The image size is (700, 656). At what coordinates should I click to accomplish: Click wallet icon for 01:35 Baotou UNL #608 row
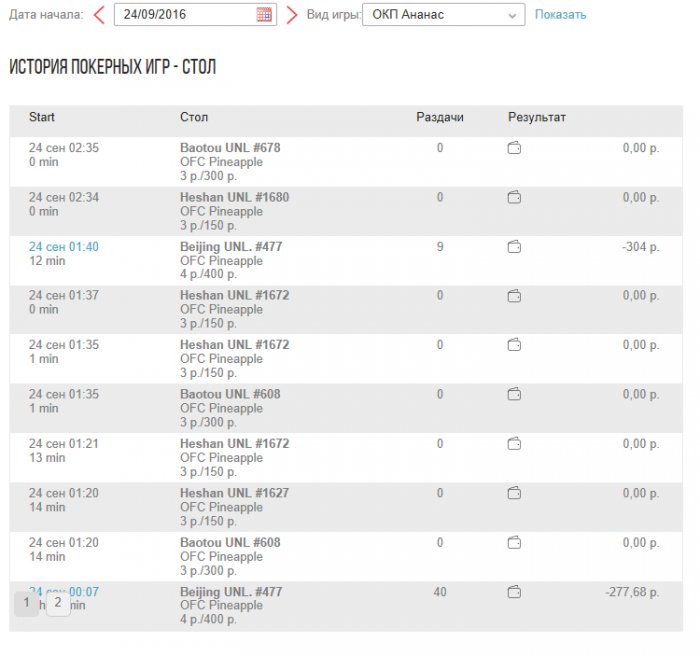pos(514,395)
